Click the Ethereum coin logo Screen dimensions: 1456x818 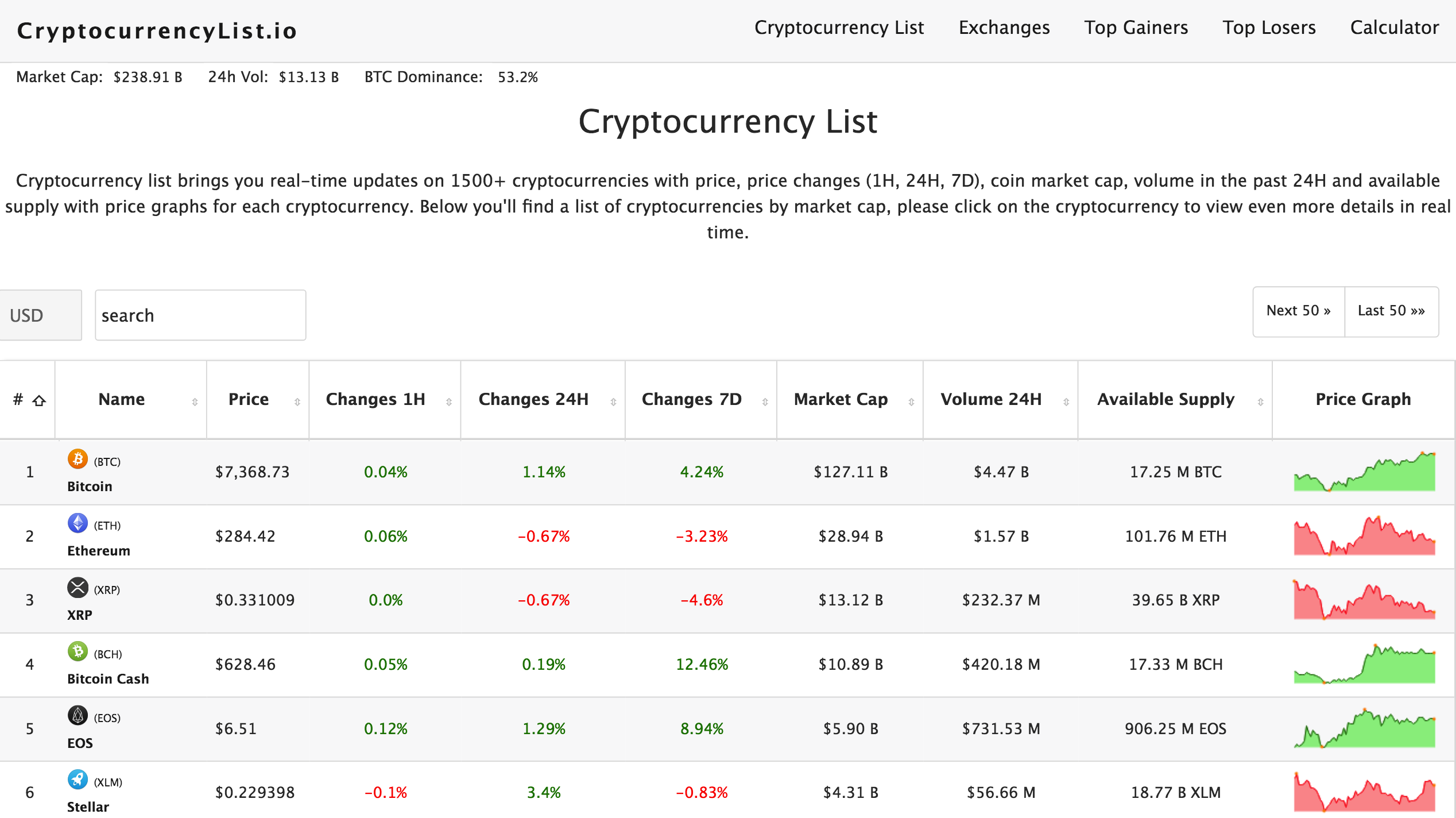point(78,524)
